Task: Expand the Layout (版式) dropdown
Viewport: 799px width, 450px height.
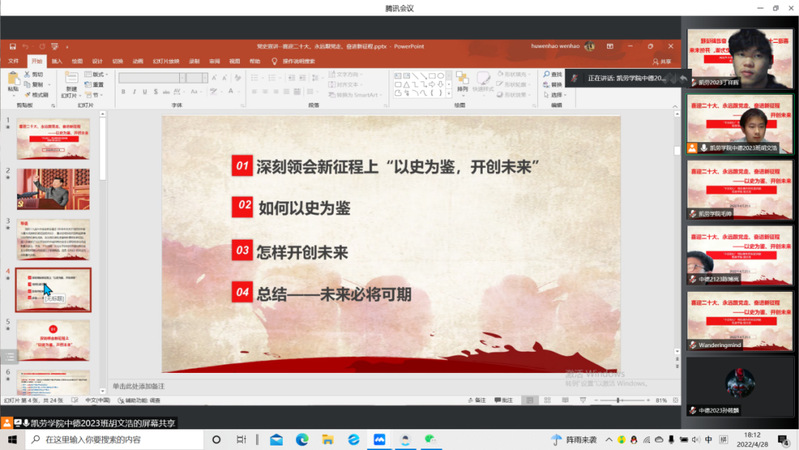Action: tap(99, 74)
